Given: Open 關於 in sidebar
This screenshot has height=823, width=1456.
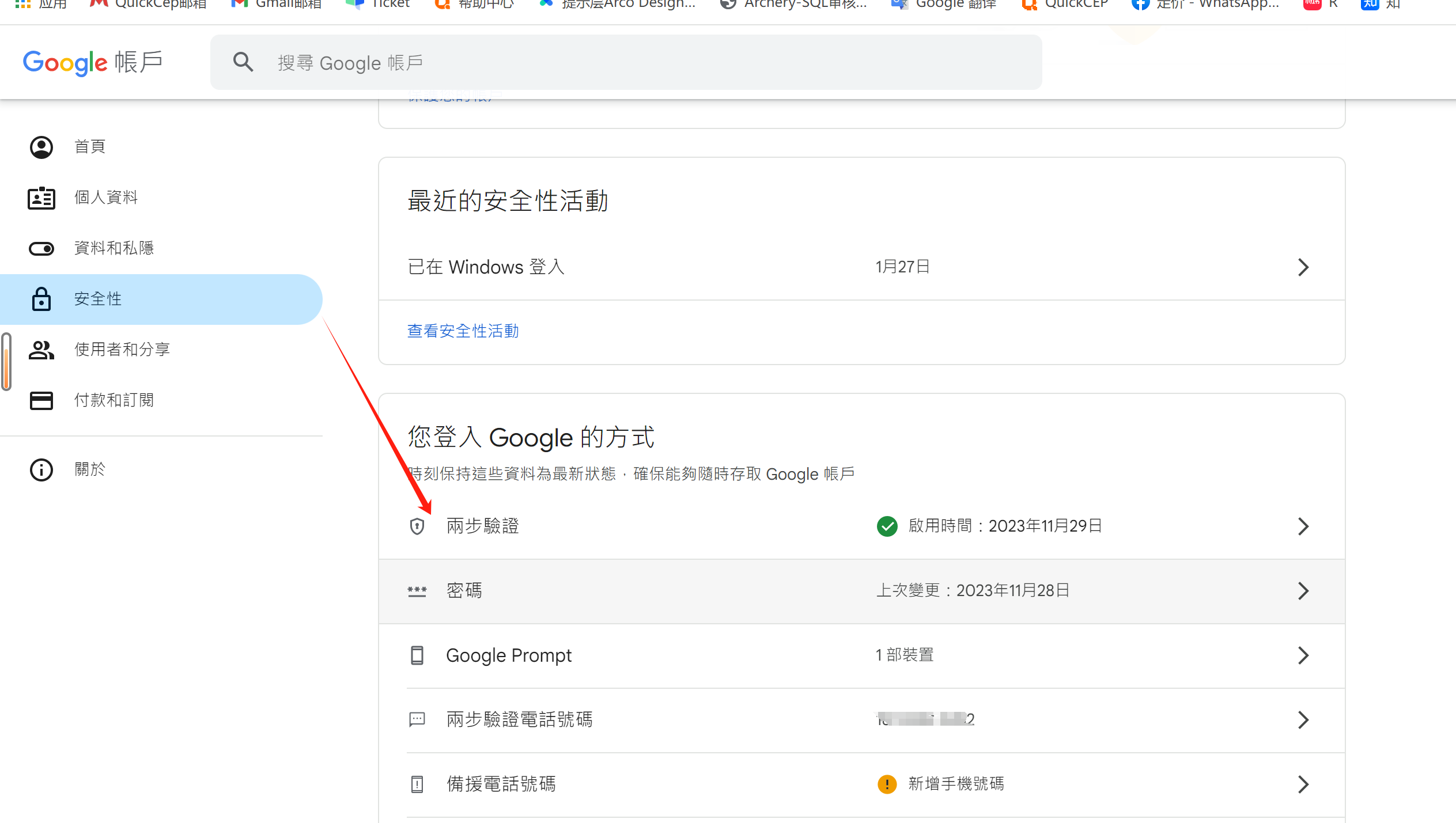Looking at the screenshot, I should [x=161, y=469].
